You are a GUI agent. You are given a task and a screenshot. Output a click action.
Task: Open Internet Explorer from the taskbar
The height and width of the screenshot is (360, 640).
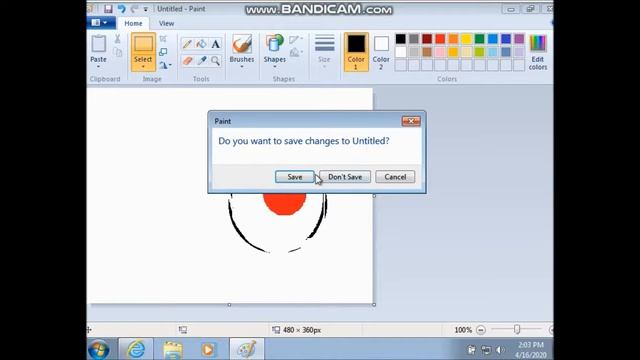[x=136, y=349]
